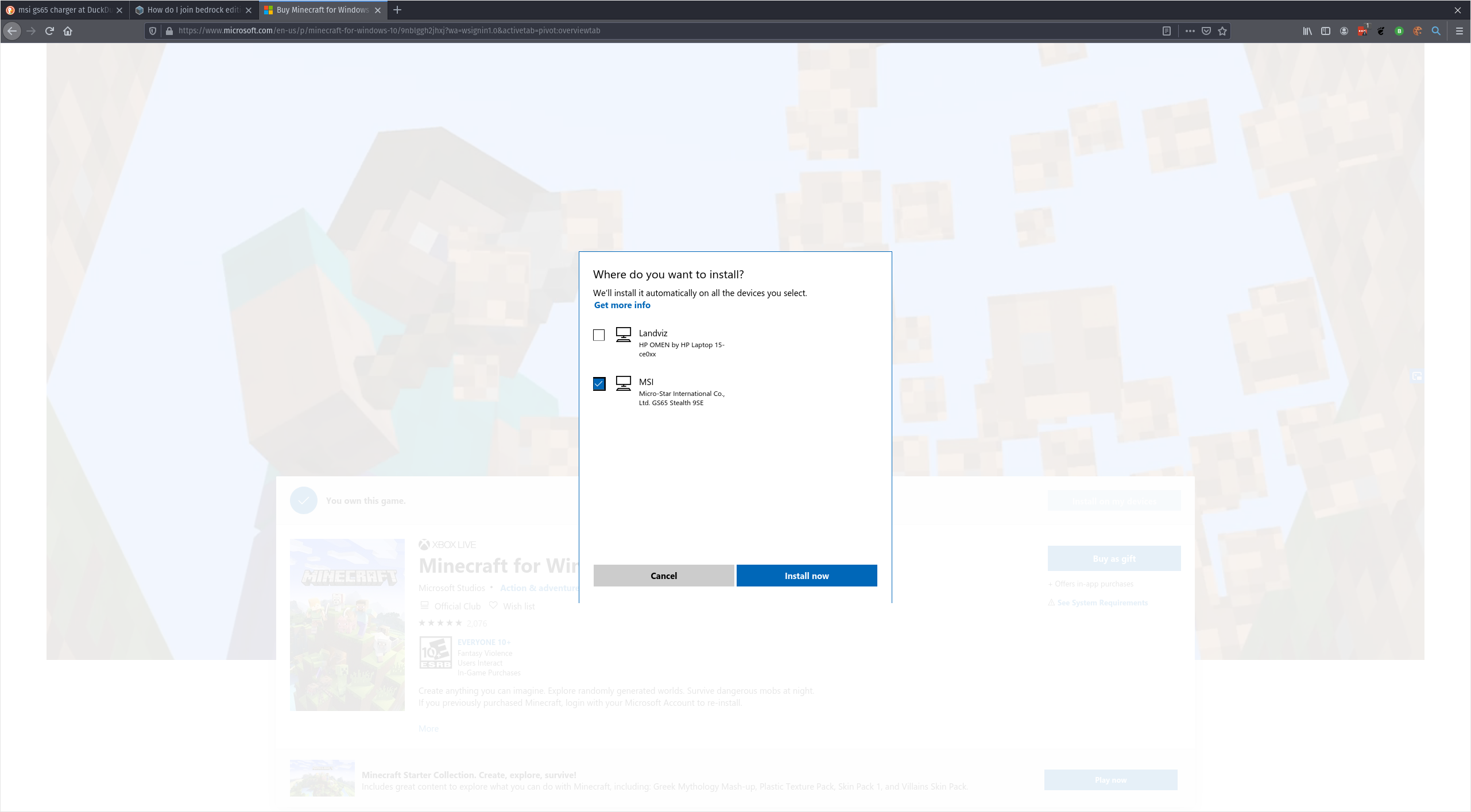This screenshot has height=812, width=1471.
Task: Bookmark this page with the star
Action: [x=1222, y=31]
